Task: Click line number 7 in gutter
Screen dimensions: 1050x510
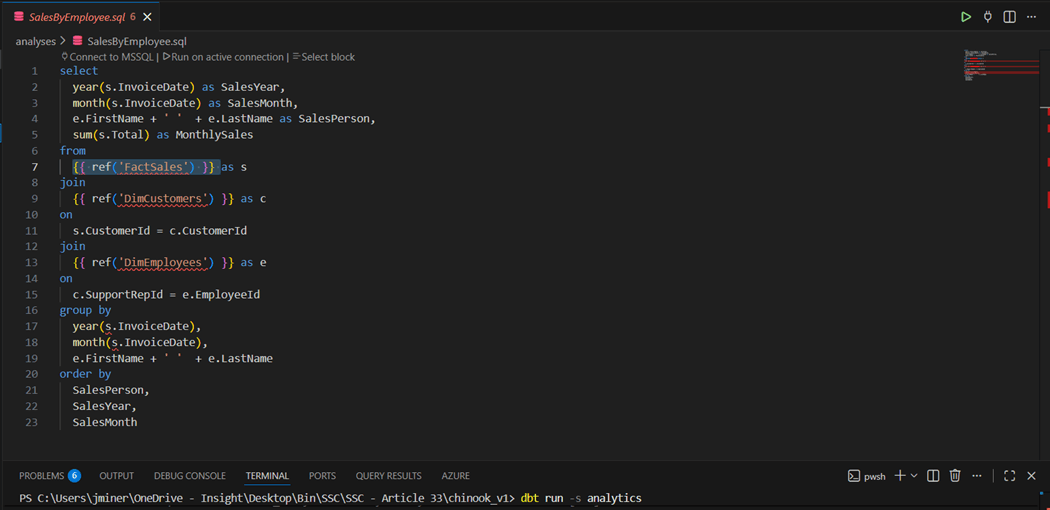Action: pos(34,167)
